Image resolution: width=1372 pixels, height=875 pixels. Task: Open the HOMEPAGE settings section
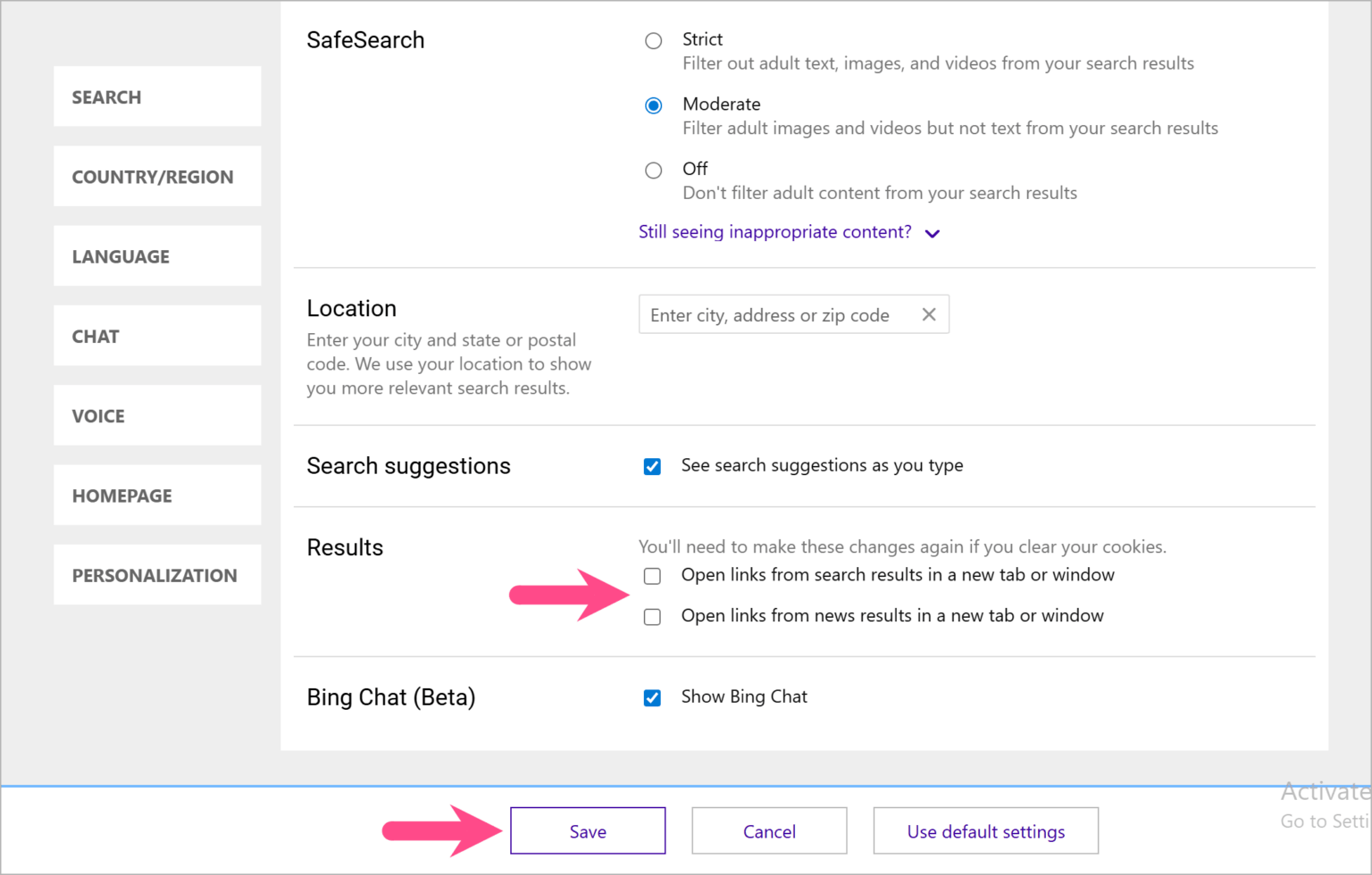156,496
